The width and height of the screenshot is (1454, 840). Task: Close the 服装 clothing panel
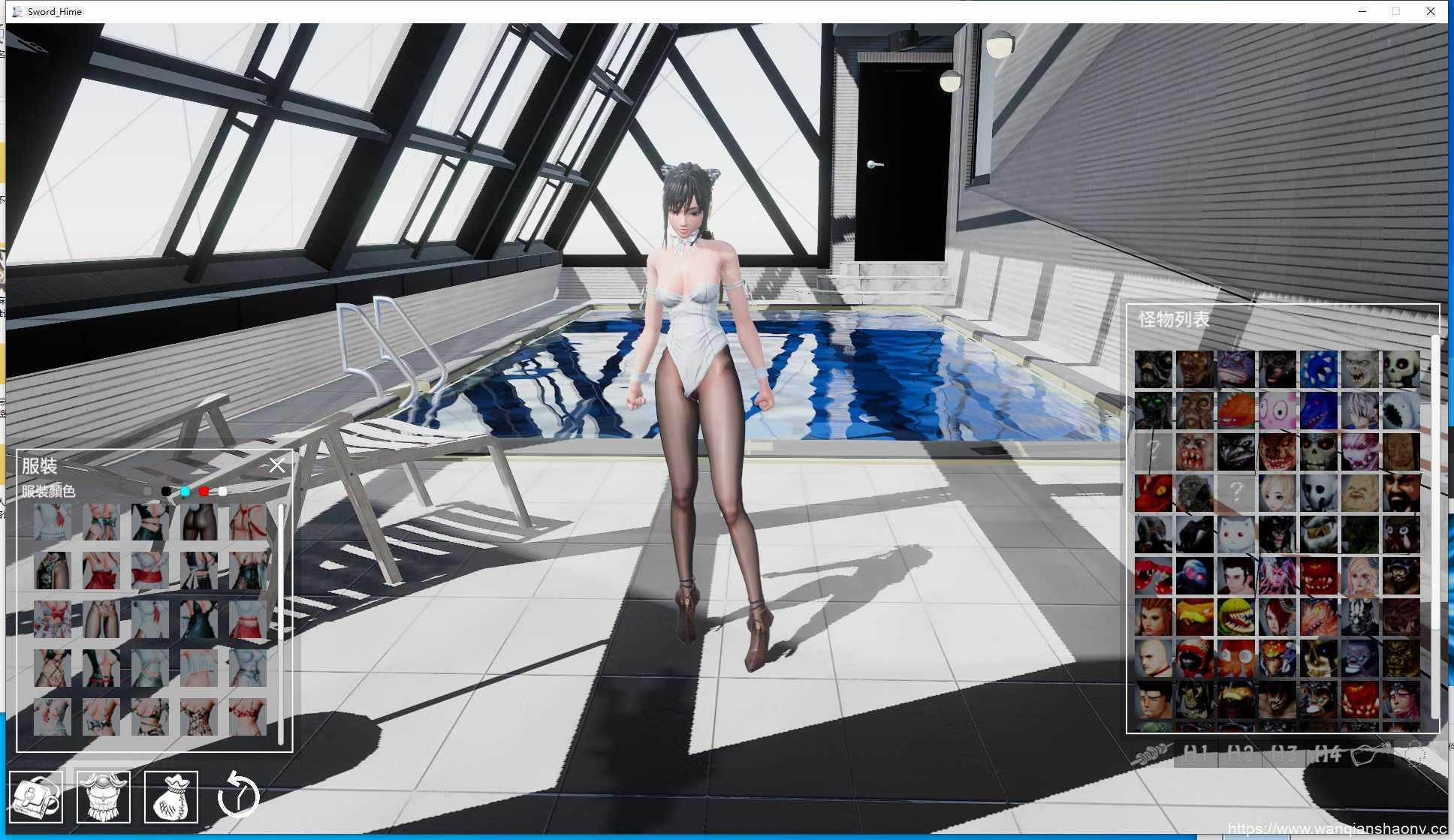pos(277,465)
